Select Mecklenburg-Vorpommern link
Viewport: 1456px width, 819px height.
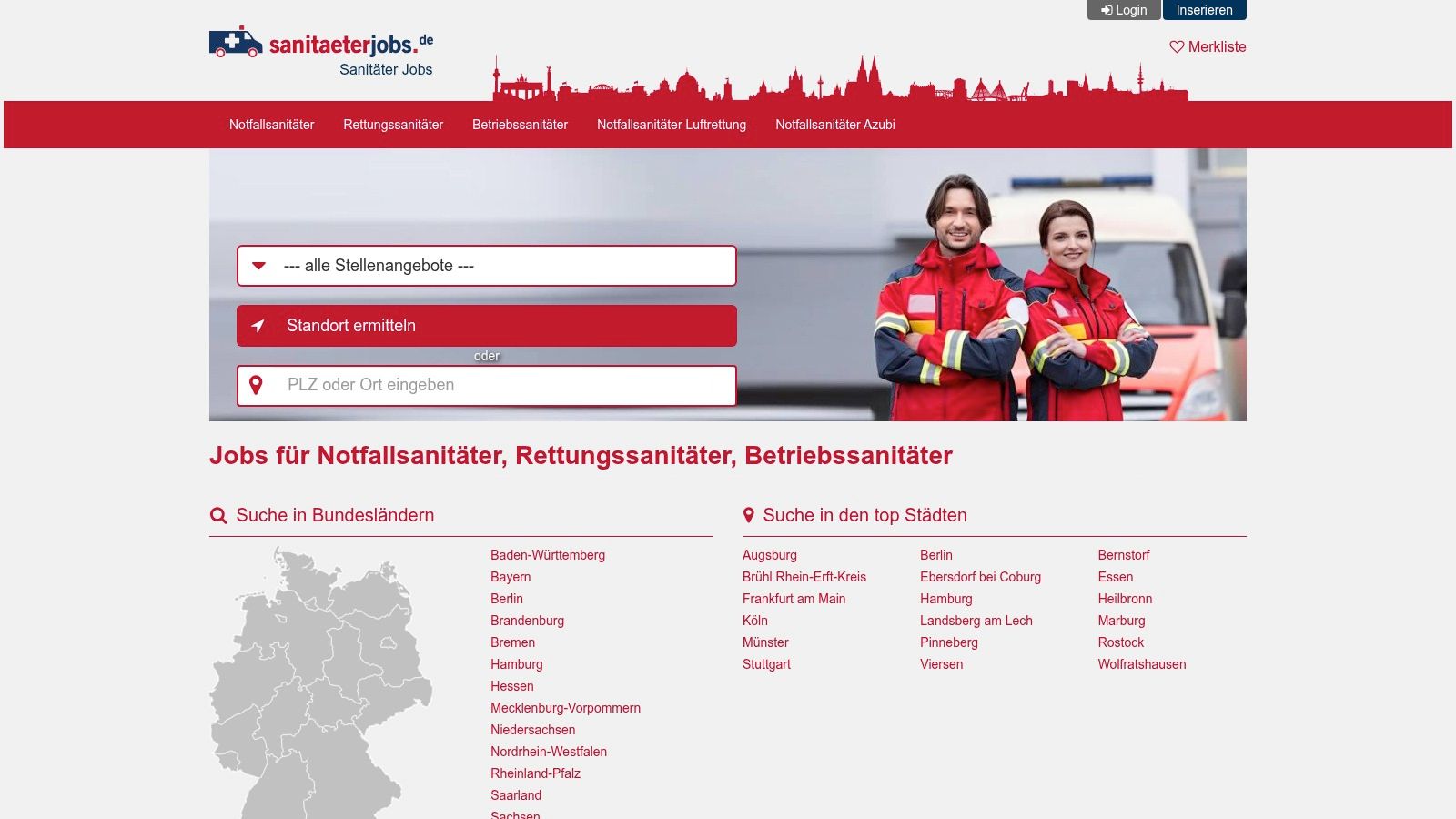click(x=565, y=708)
